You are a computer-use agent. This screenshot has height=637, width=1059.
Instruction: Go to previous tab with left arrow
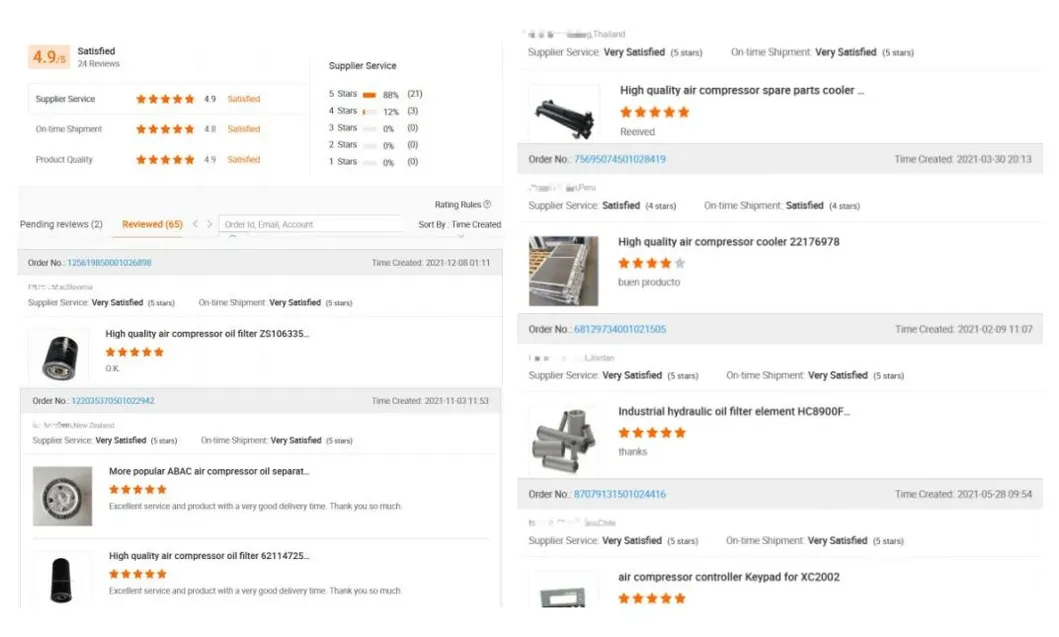click(x=195, y=224)
